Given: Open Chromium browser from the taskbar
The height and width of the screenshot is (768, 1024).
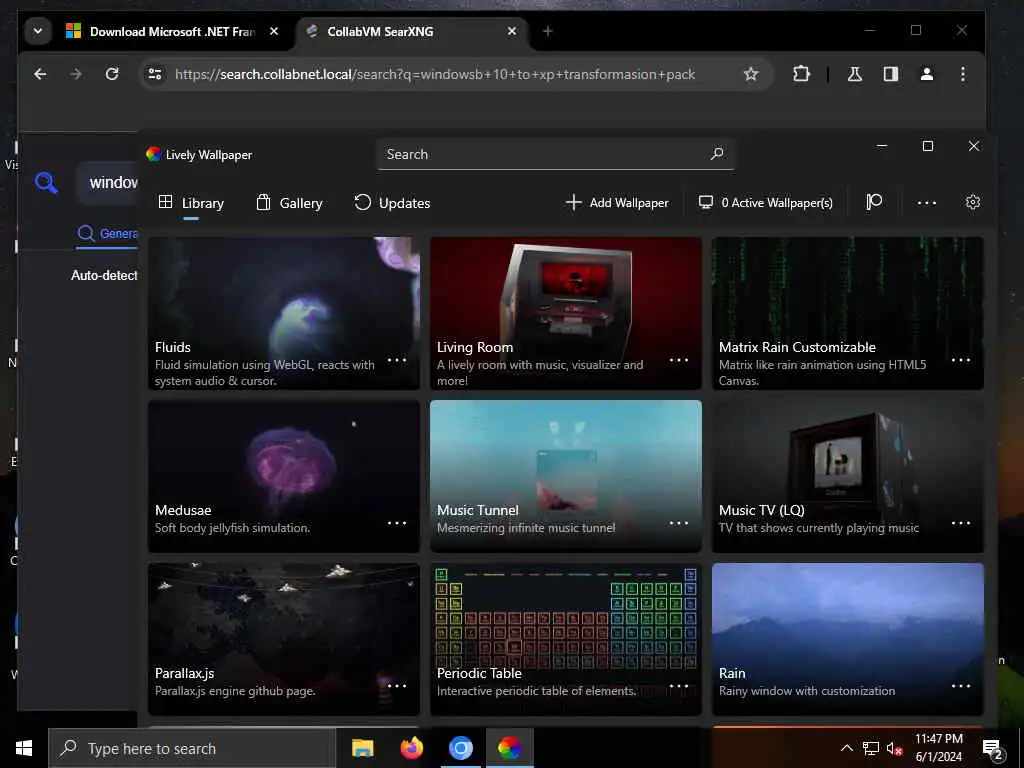Looking at the screenshot, I should [x=460, y=748].
